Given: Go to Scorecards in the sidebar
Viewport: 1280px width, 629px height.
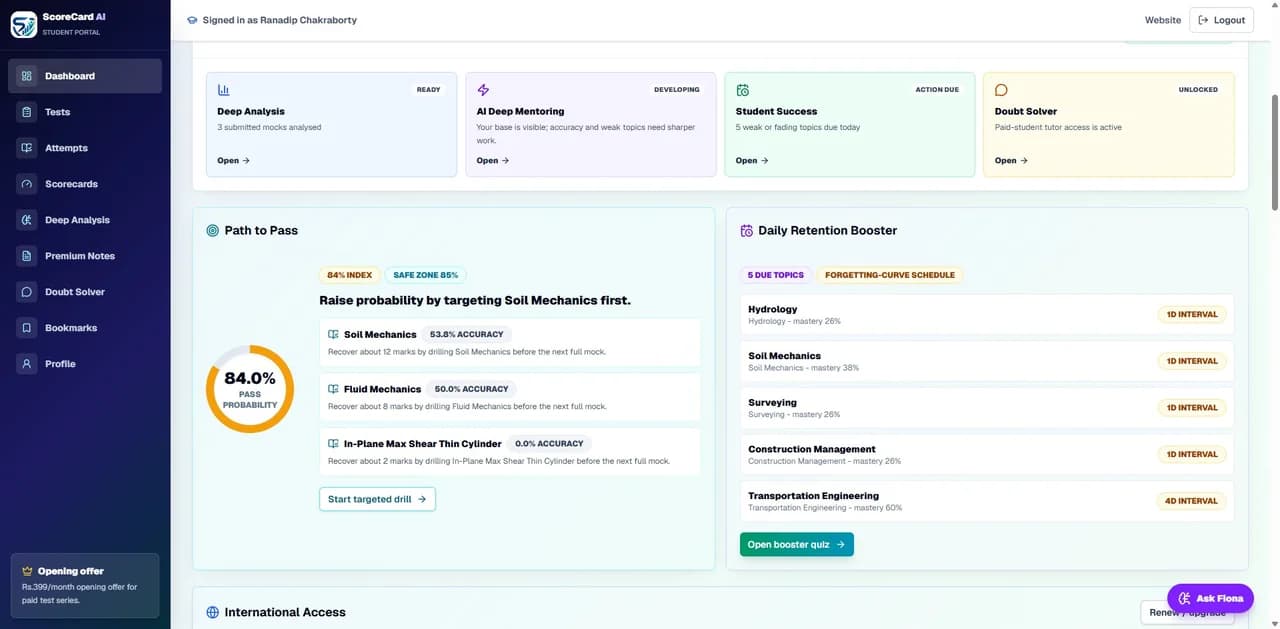Looking at the screenshot, I should pyautogui.click(x=85, y=184).
